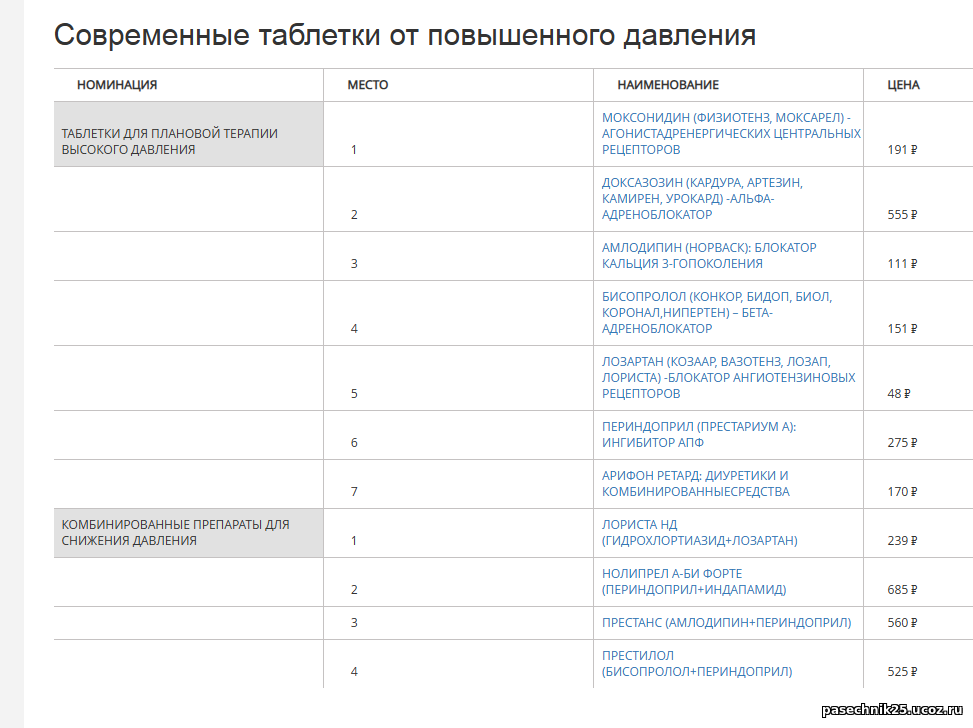
Task: Select the Престанс (Амлодипин+Периндоприл) link
Action: (x=726, y=622)
